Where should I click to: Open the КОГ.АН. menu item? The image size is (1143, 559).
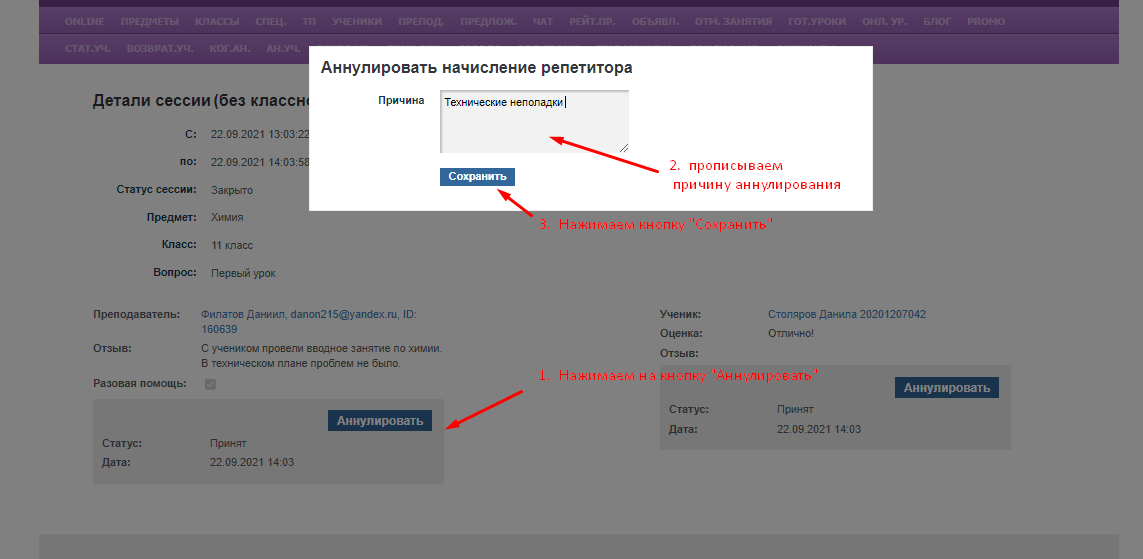(x=229, y=49)
